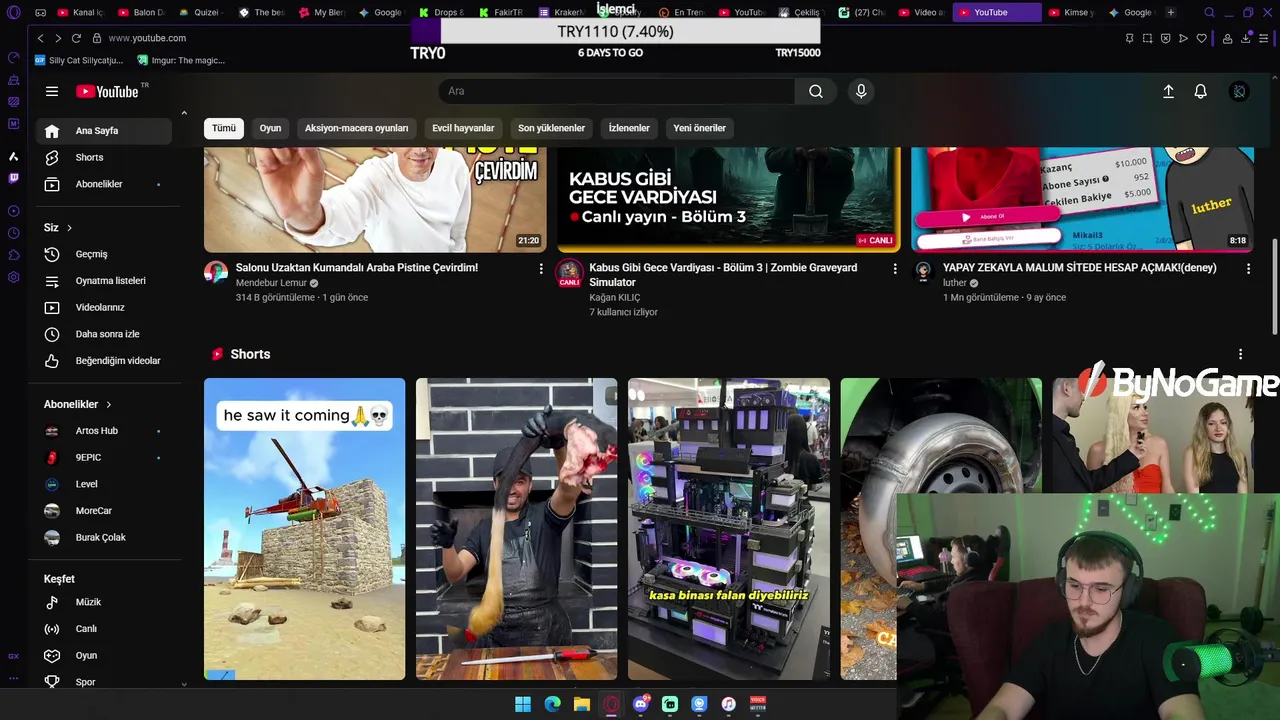Switch to the Kanal browser tab
The width and height of the screenshot is (1280, 720).
[82, 12]
